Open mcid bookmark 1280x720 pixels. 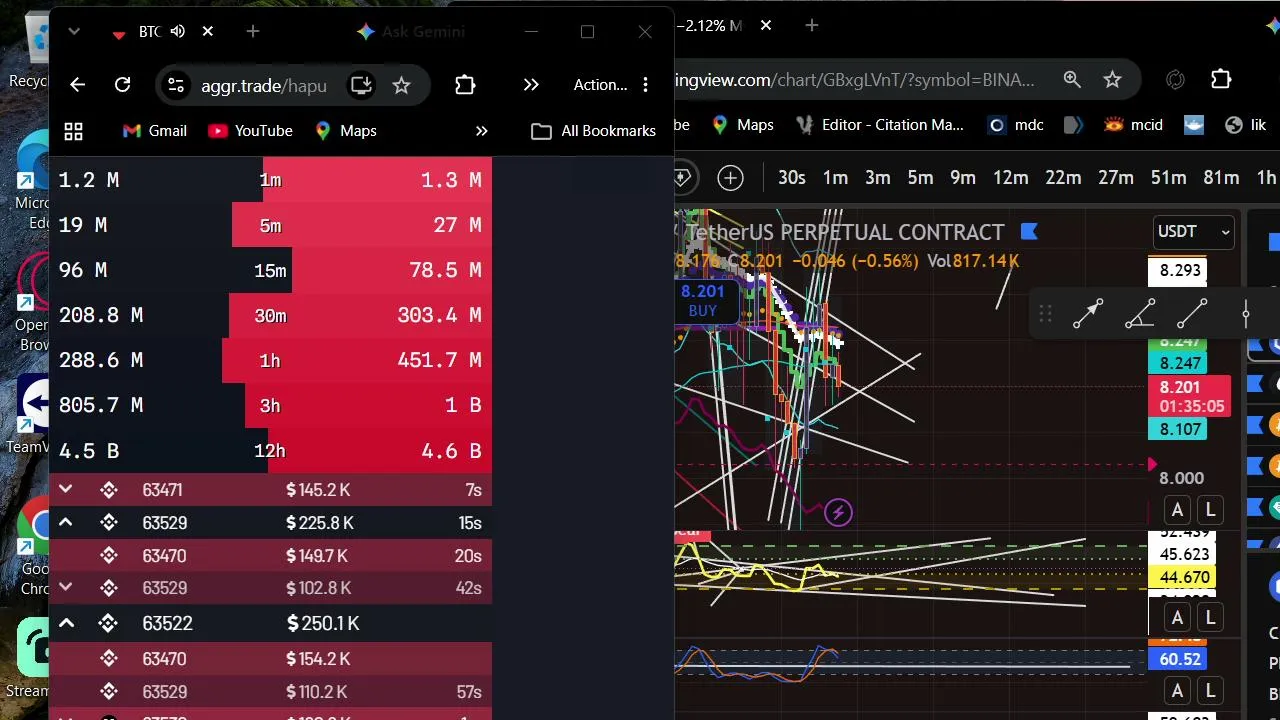[1133, 125]
